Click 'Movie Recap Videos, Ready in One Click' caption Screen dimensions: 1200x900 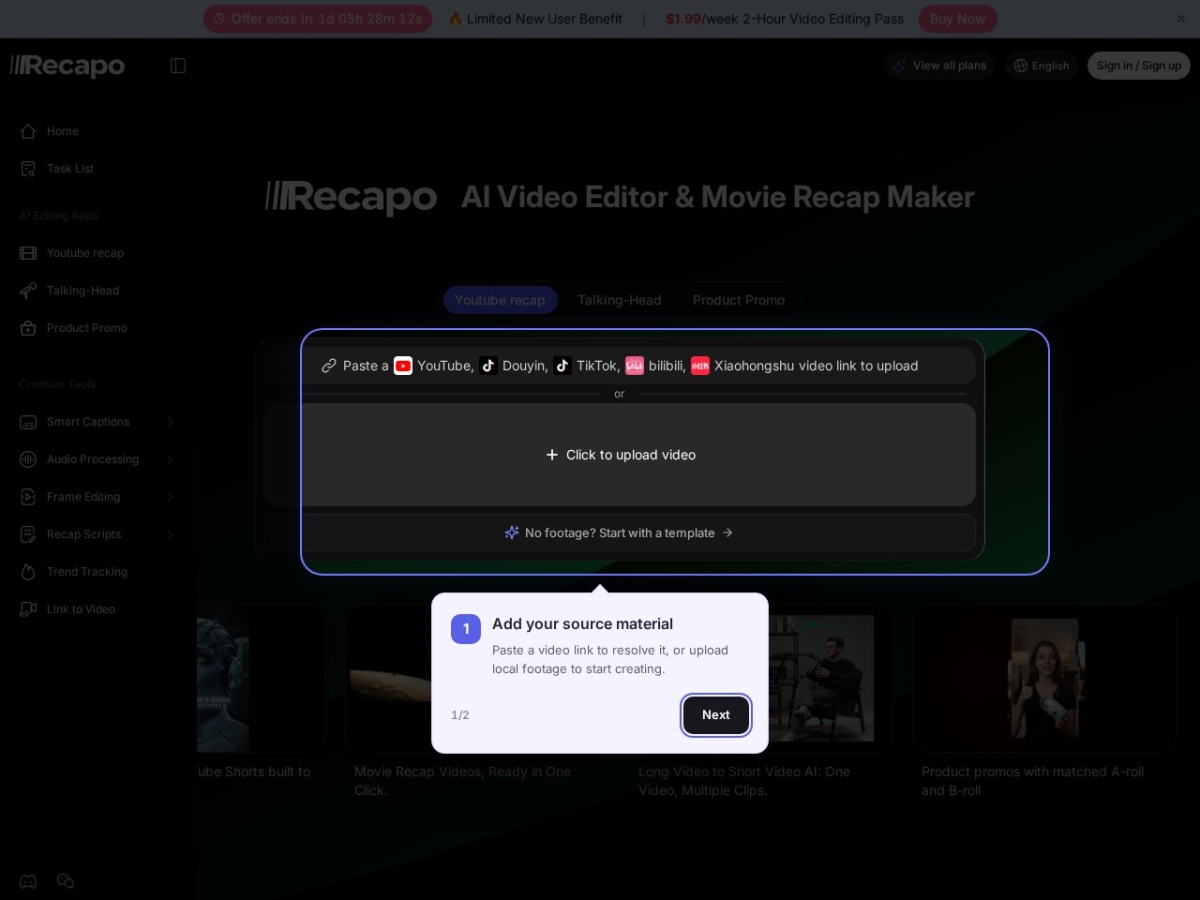click(462, 781)
